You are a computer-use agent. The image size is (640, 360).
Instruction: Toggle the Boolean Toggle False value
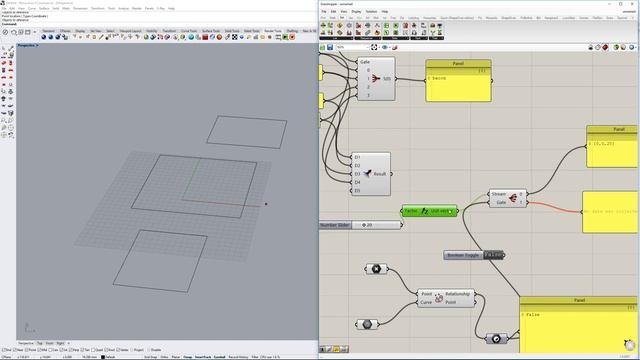point(493,255)
